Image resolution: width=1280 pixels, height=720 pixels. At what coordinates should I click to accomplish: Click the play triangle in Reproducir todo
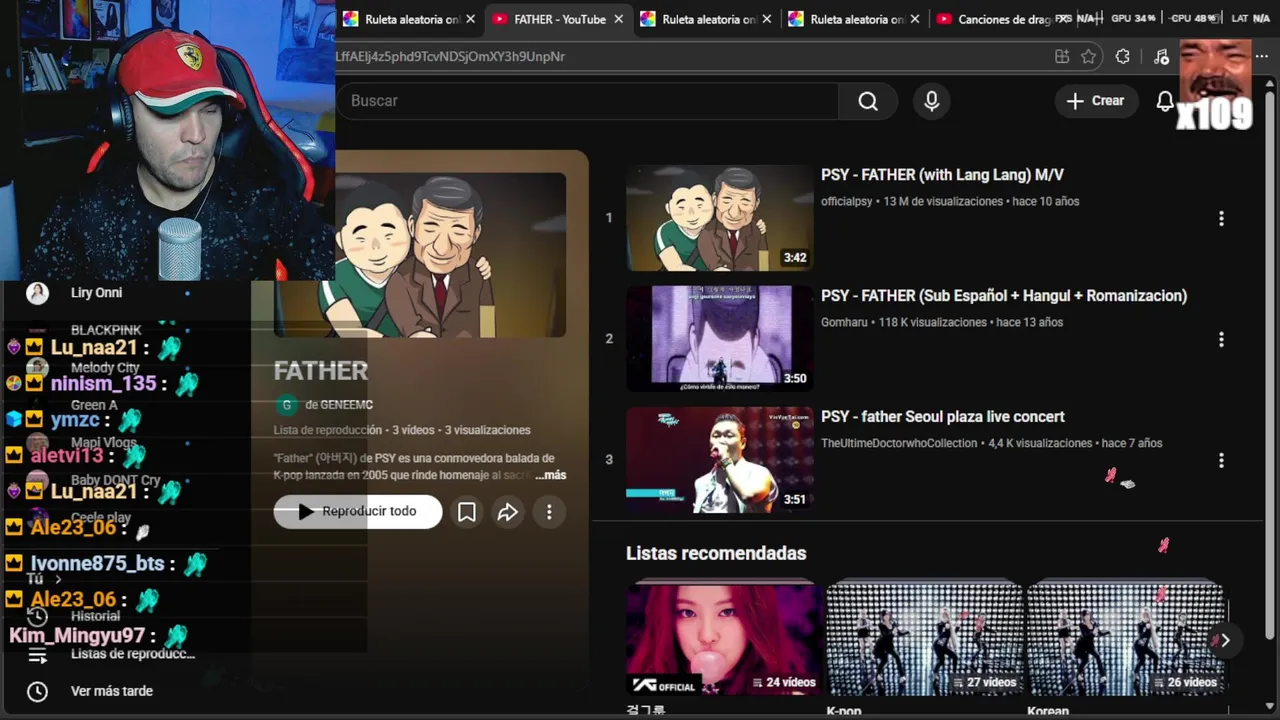click(306, 512)
